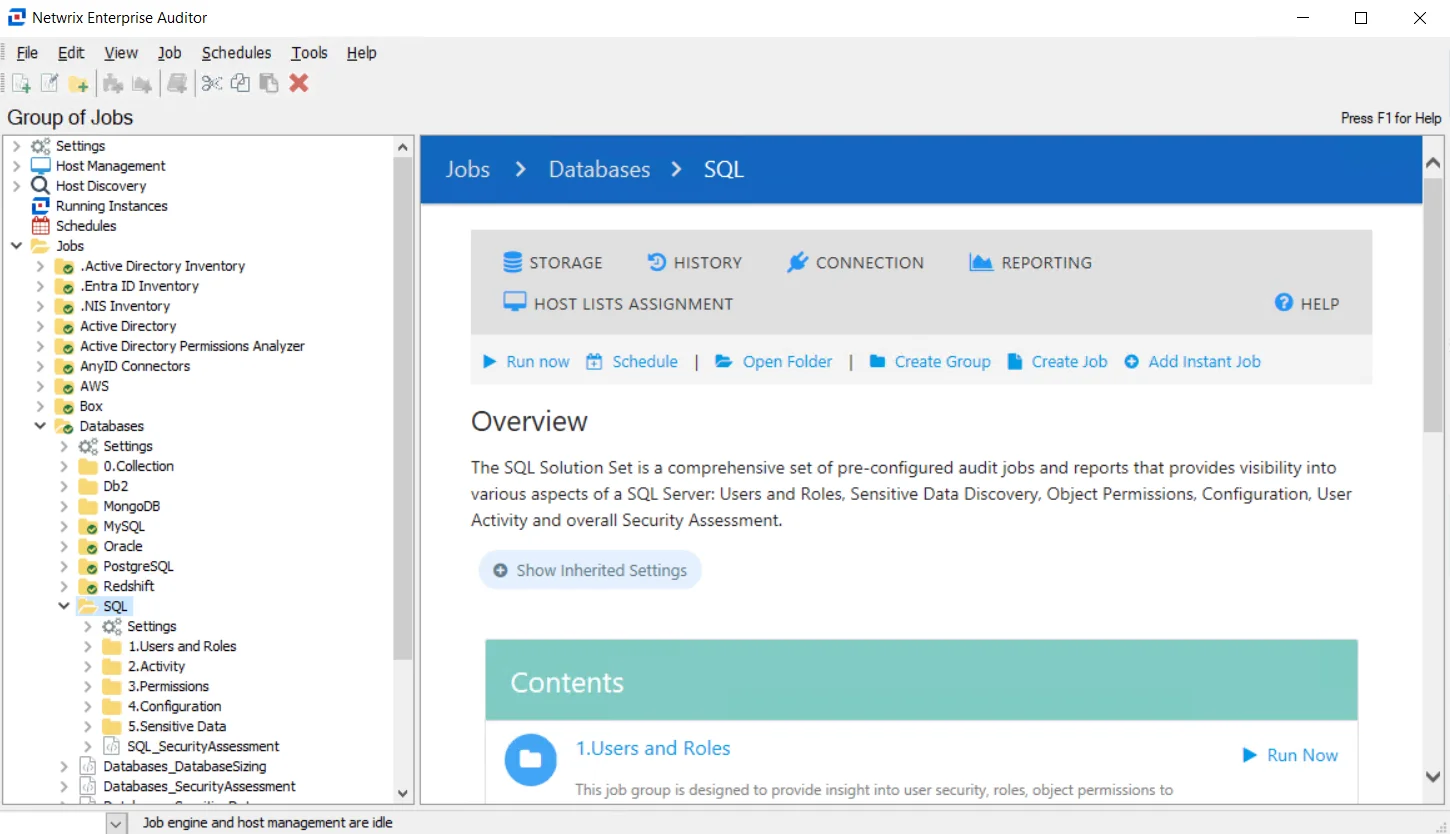Select the AWS job group

coord(94,386)
